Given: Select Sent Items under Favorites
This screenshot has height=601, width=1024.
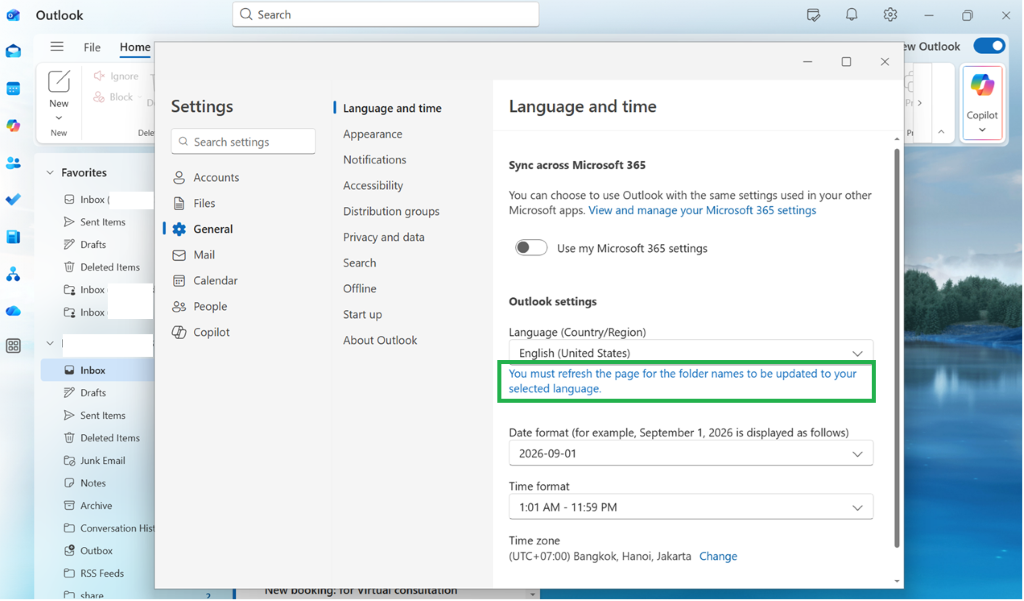Looking at the screenshot, I should [95, 222].
